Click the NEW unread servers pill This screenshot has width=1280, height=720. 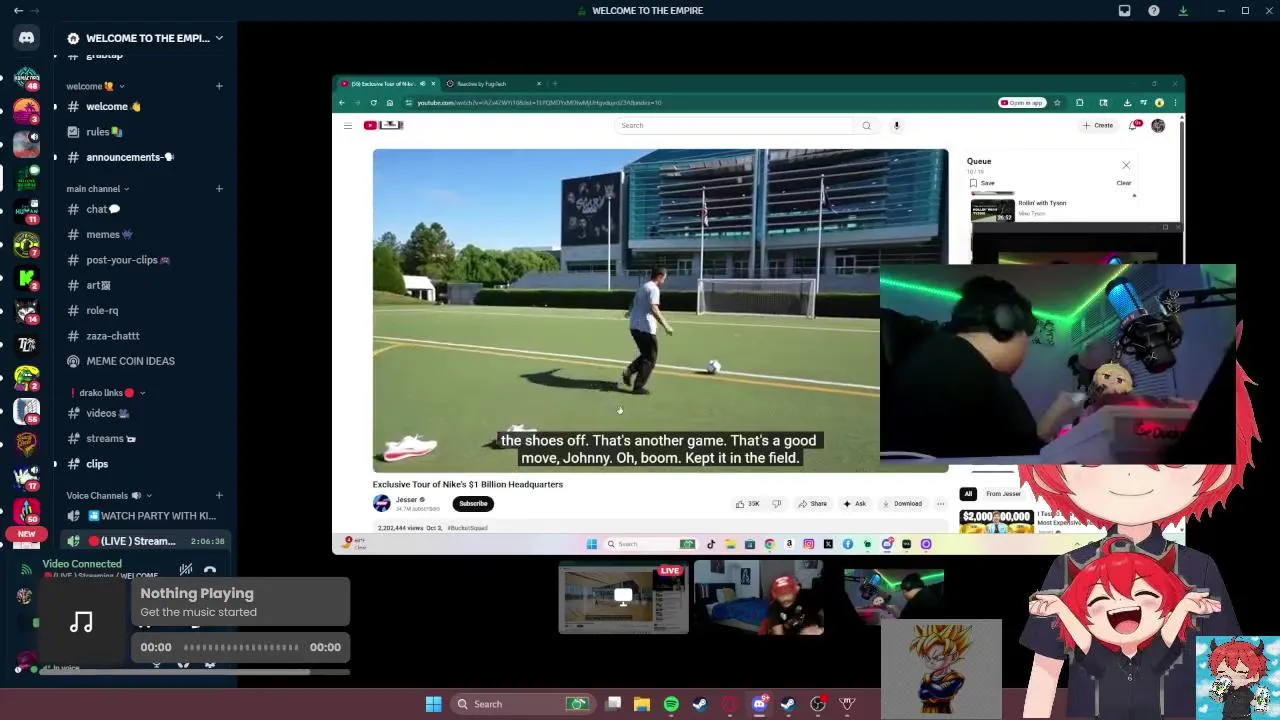click(x=27, y=534)
